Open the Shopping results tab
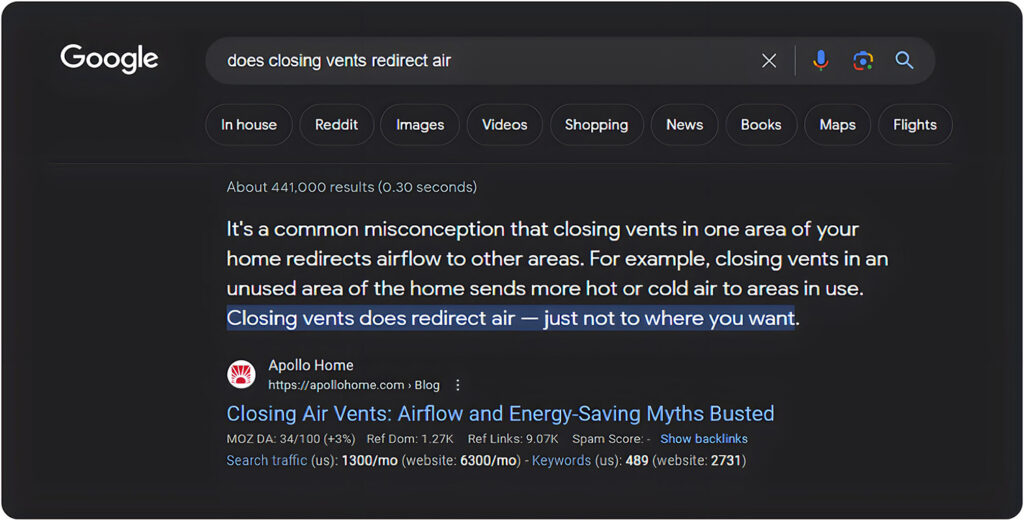This screenshot has width=1024, height=520. 596,125
